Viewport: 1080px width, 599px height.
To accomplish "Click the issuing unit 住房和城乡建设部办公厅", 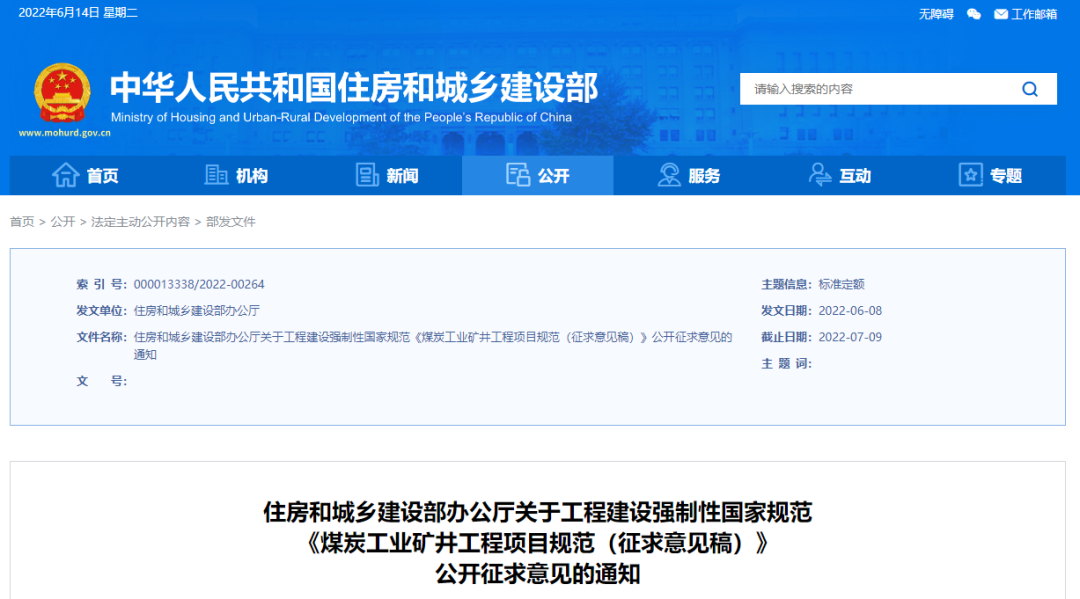I will tap(196, 311).
